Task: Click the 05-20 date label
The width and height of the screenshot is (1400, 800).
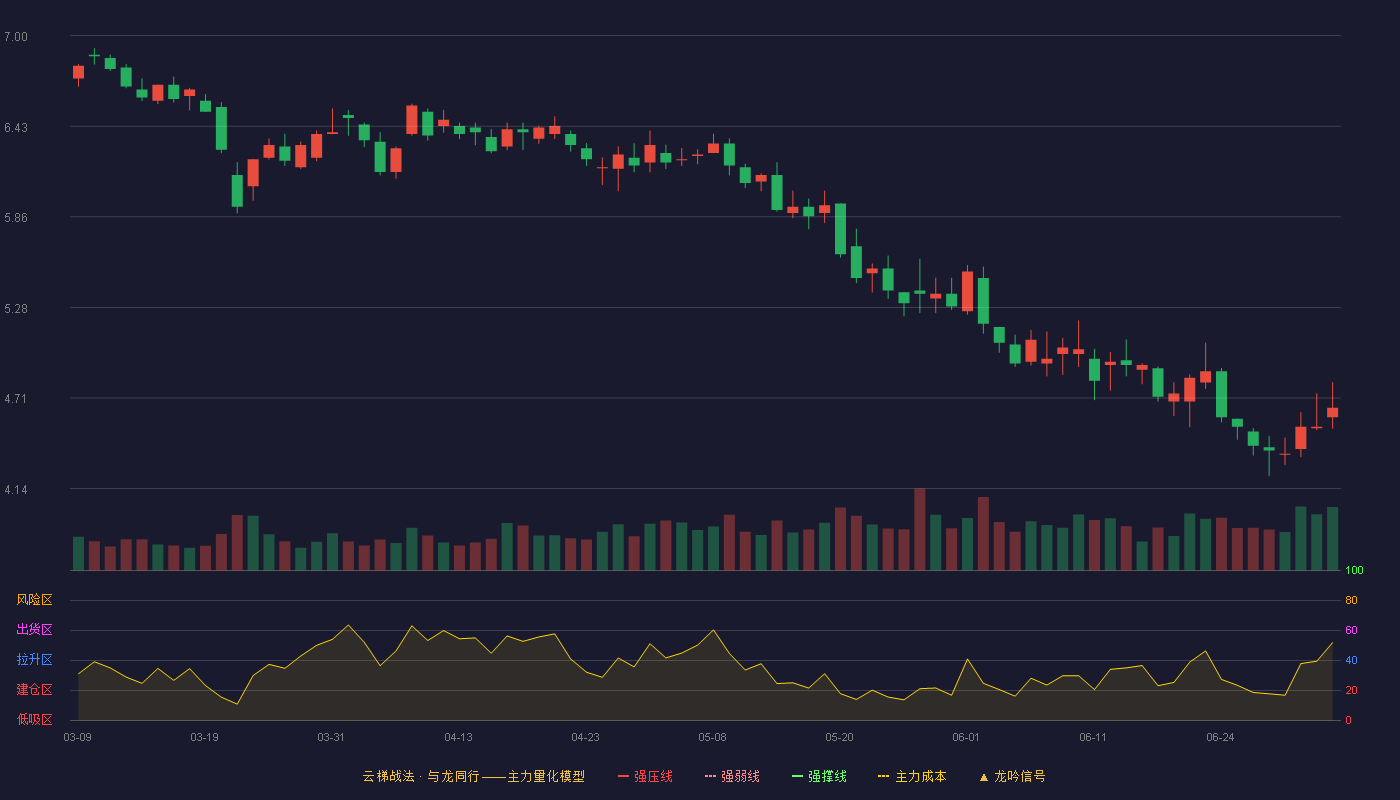Action: [839, 737]
